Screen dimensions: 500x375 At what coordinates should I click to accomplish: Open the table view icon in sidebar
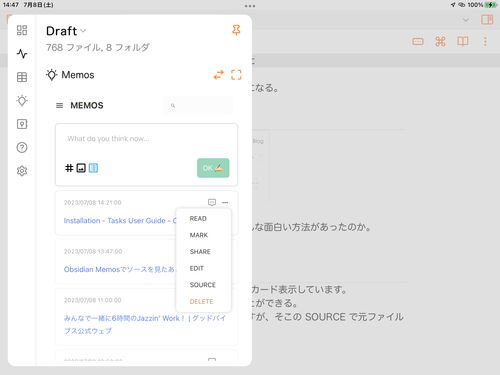tap(22, 77)
